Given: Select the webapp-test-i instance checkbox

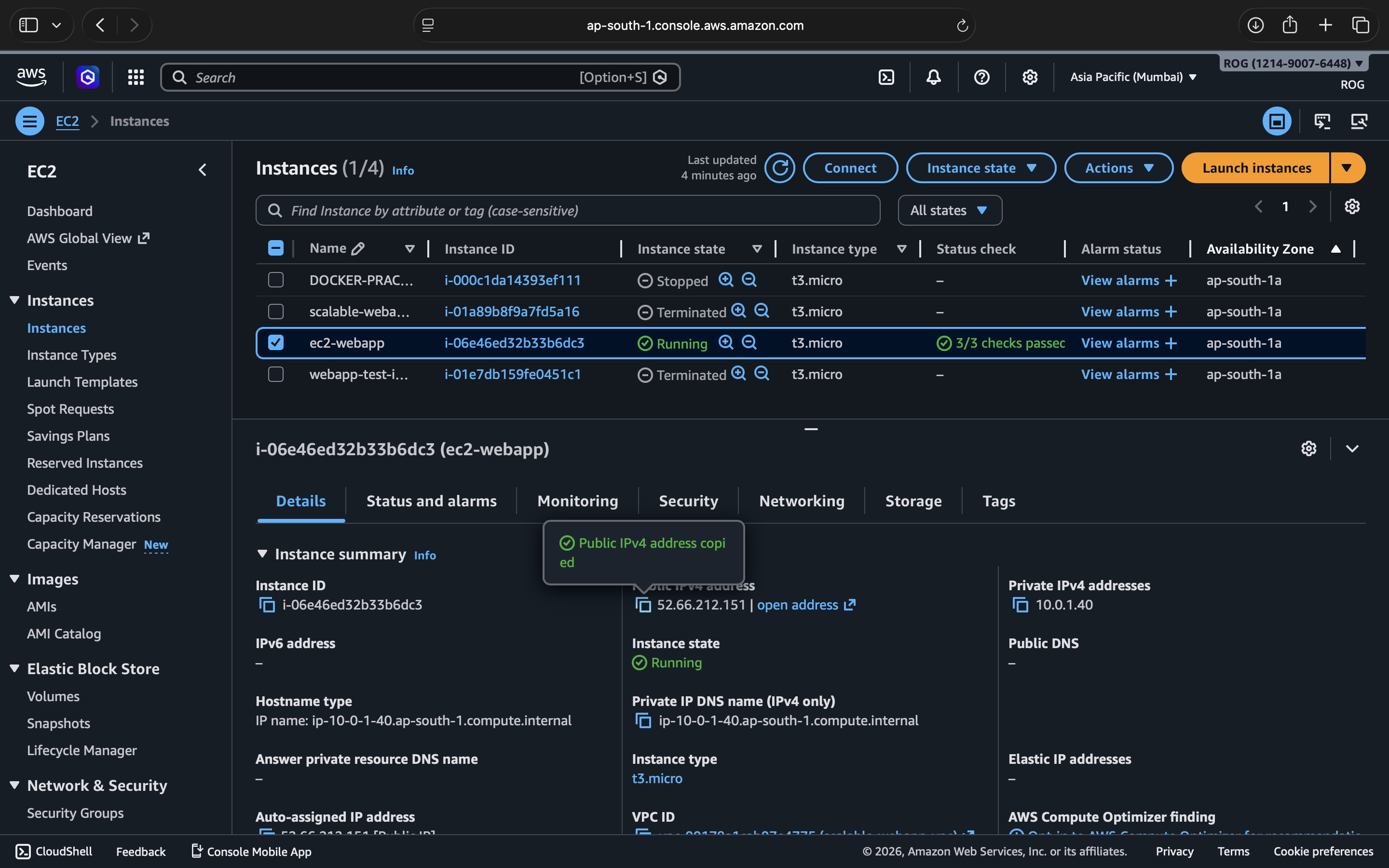Looking at the screenshot, I should pos(276,374).
